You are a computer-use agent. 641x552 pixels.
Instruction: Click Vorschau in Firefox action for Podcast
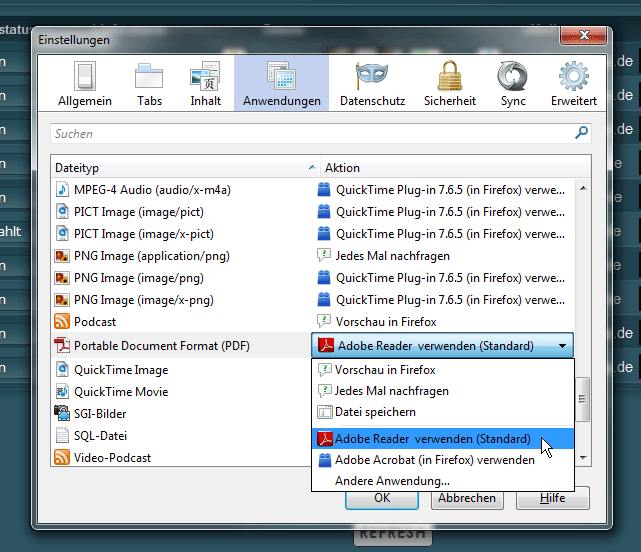(x=377, y=322)
